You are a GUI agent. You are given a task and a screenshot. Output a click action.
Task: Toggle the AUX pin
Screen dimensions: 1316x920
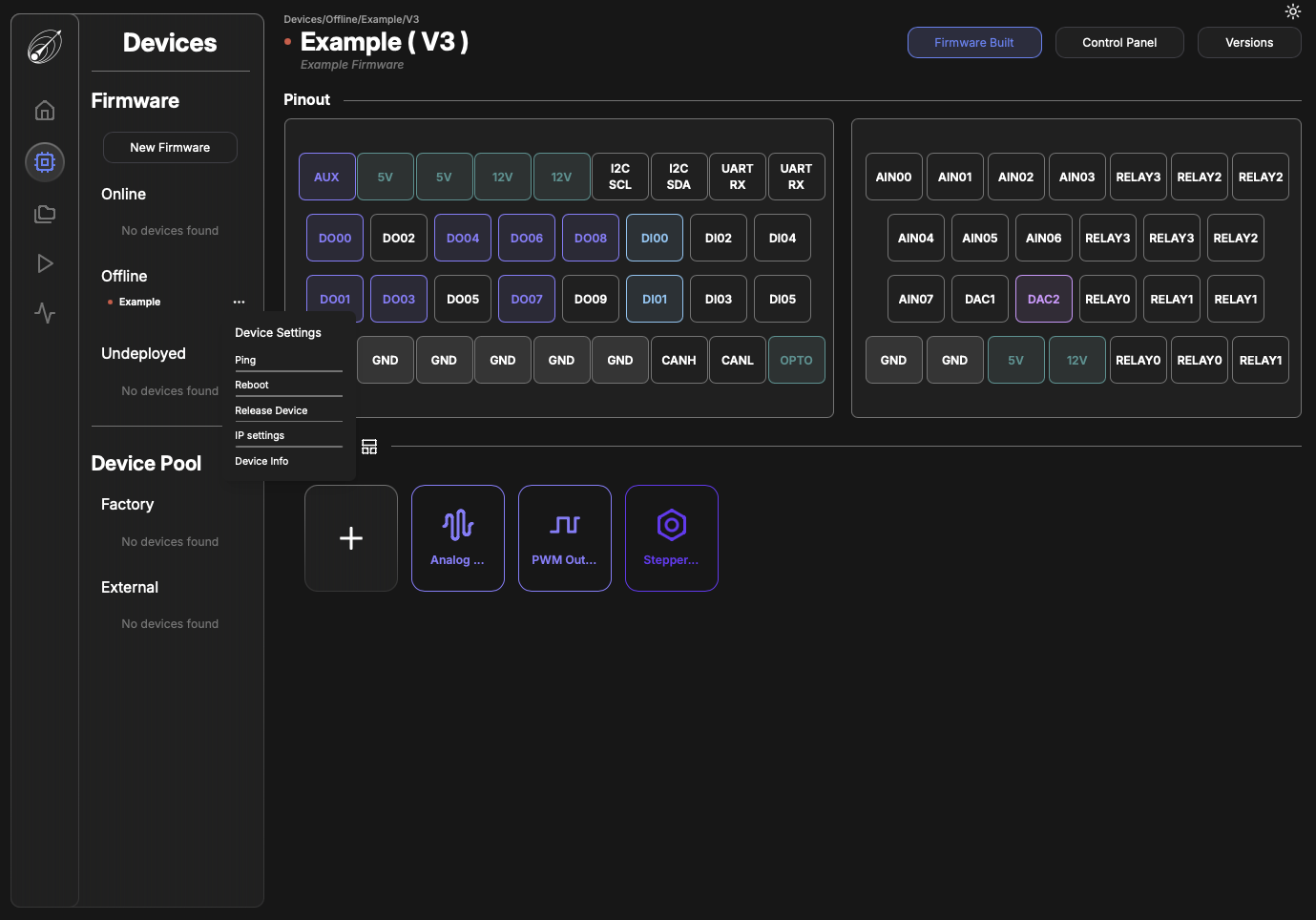coord(326,178)
